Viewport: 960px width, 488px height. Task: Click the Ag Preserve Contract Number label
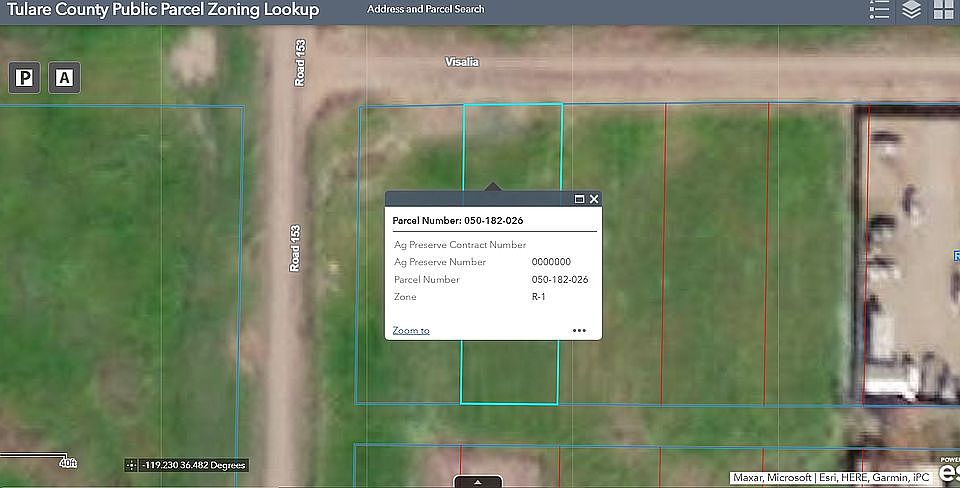pos(460,245)
